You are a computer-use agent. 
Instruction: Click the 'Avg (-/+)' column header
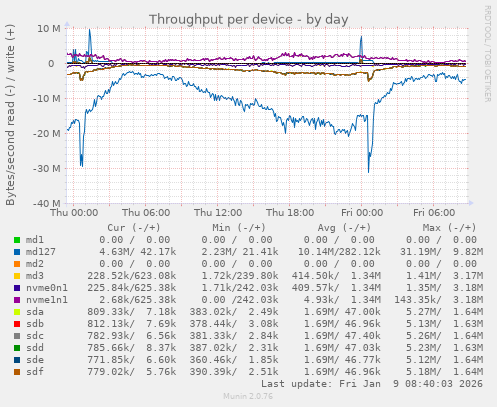click(344, 228)
